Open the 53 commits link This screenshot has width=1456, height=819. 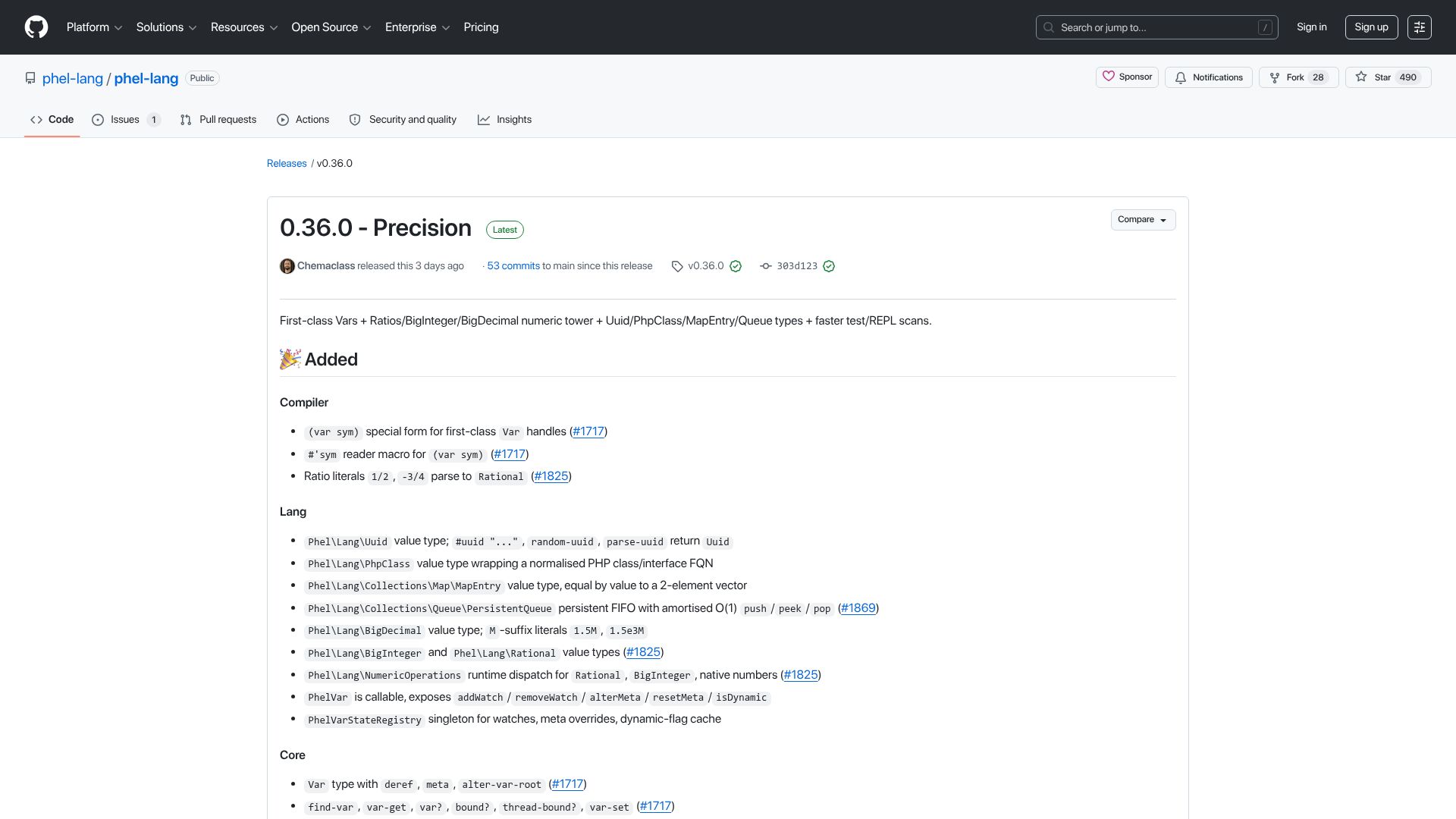513,266
